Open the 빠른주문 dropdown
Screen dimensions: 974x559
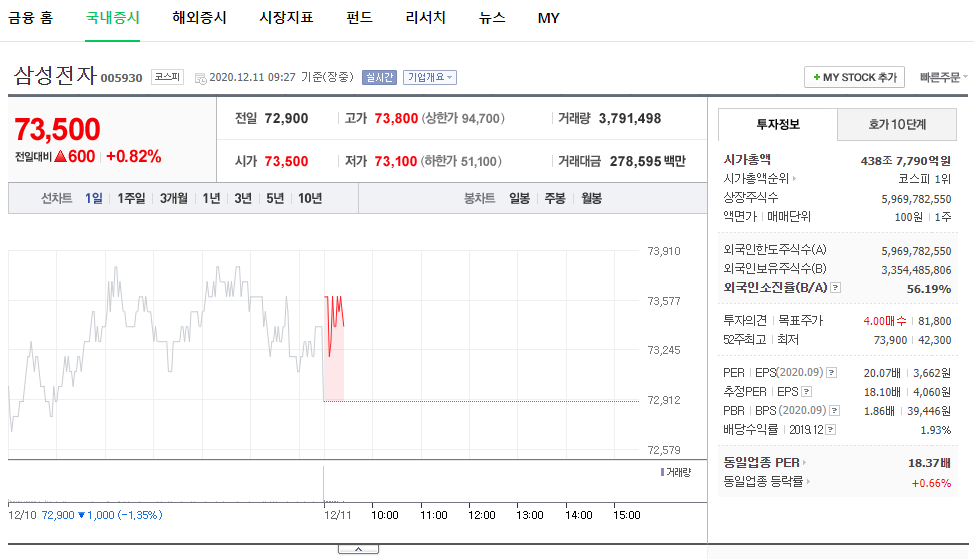pos(943,77)
